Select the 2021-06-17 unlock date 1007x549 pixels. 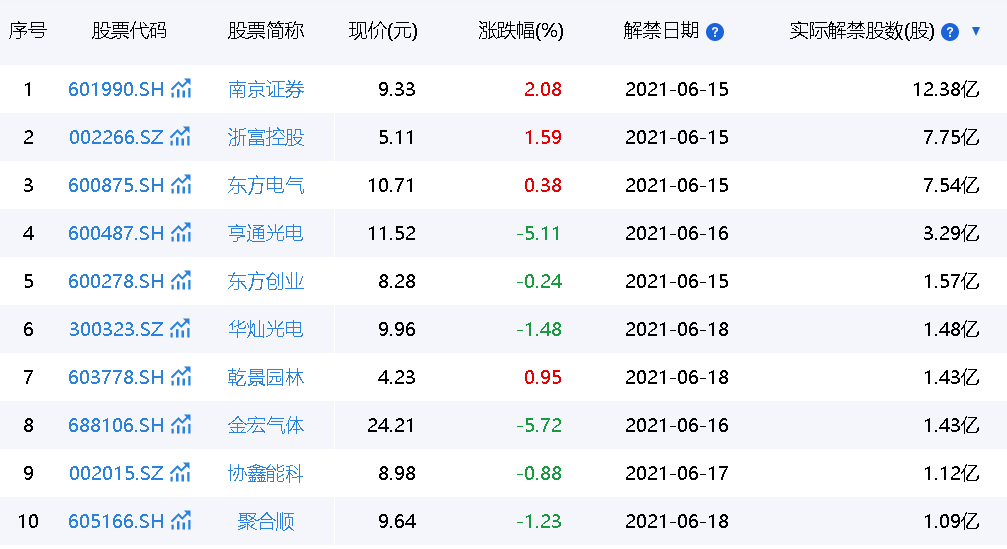tap(677, 474)
